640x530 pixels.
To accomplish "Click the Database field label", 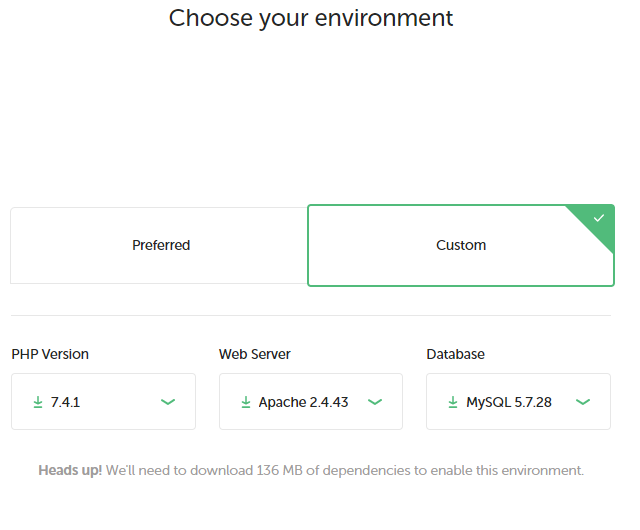I will click(456, 354).
